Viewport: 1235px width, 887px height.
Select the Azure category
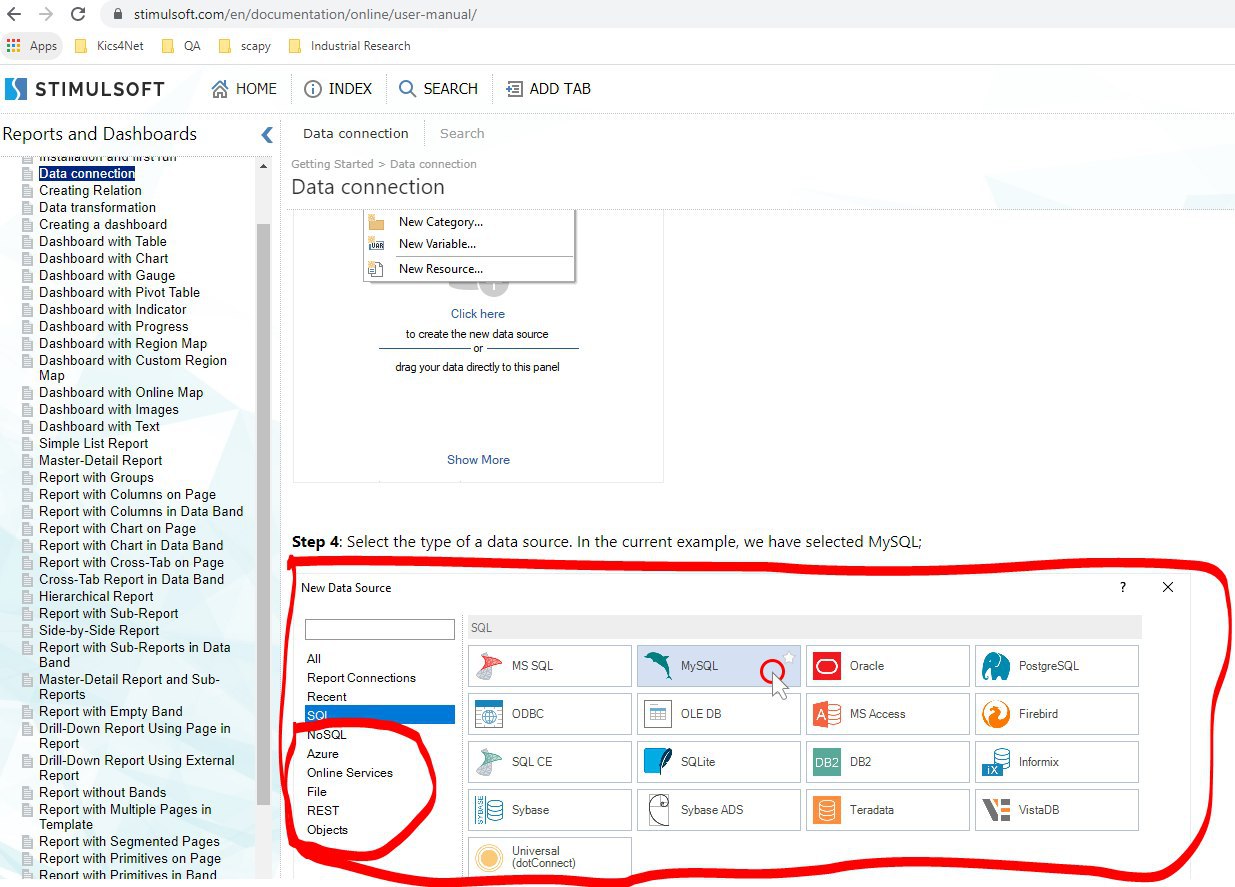[x=323, y=754]
